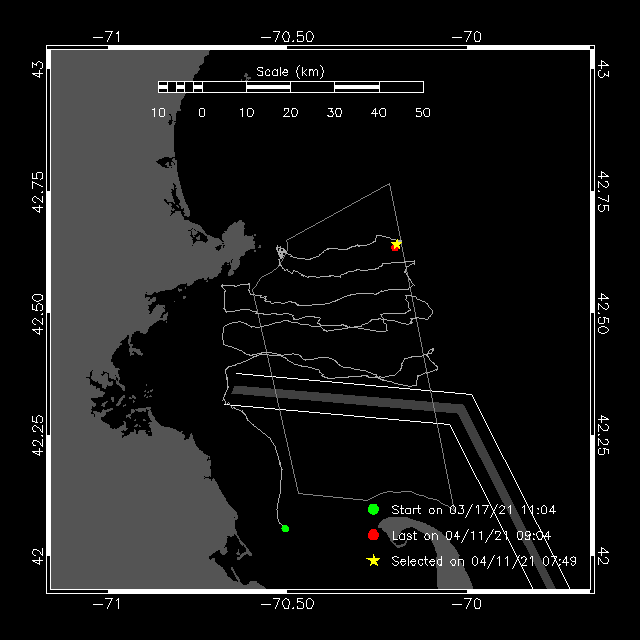Click the scale bar graphic
The height and width of the screenshot is (640, 640).
(291, 87)
